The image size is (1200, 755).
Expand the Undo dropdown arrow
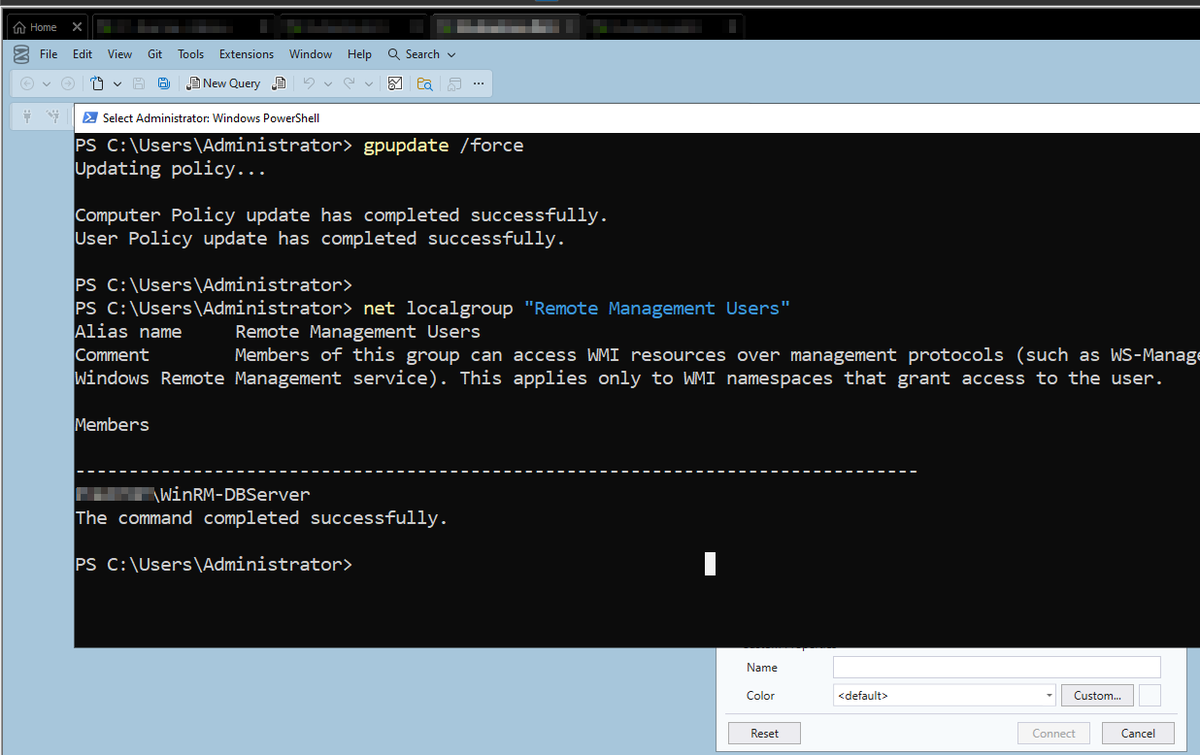(x=326, y=83)
